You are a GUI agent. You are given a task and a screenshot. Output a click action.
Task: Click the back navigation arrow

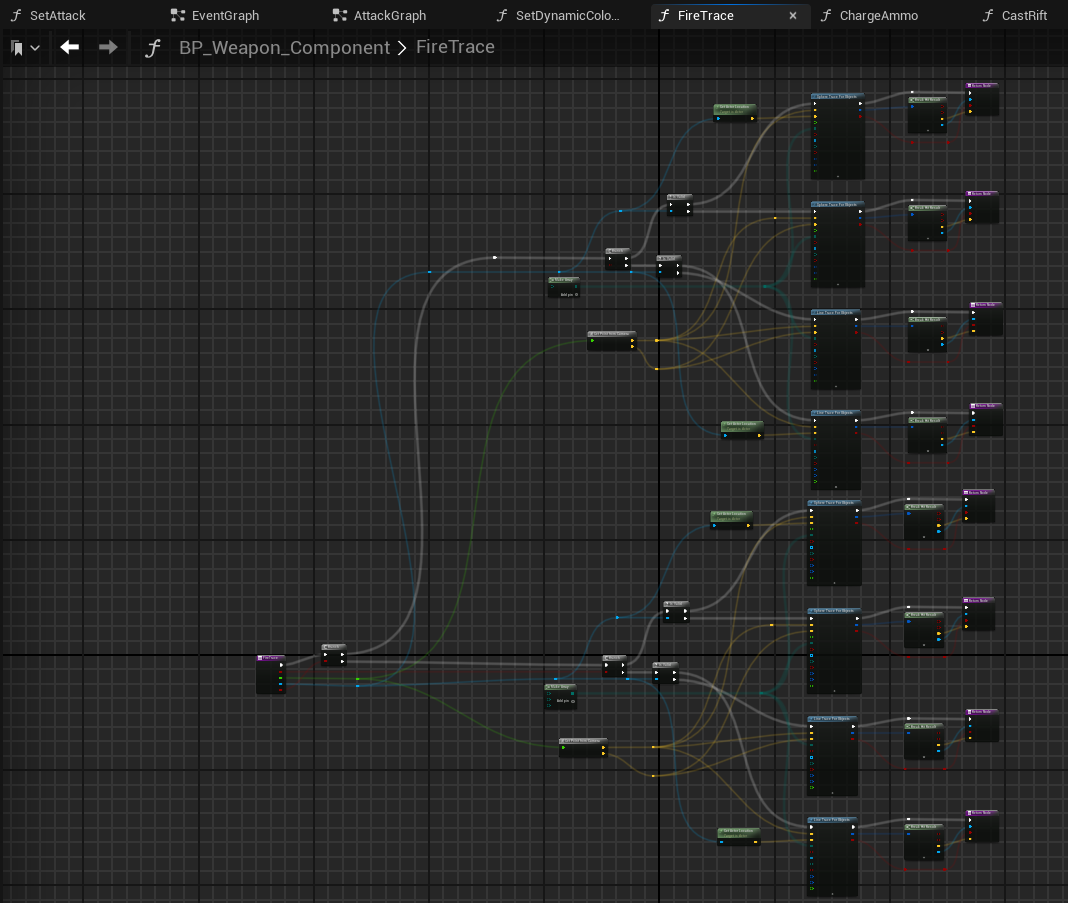[x=69, y=47]
